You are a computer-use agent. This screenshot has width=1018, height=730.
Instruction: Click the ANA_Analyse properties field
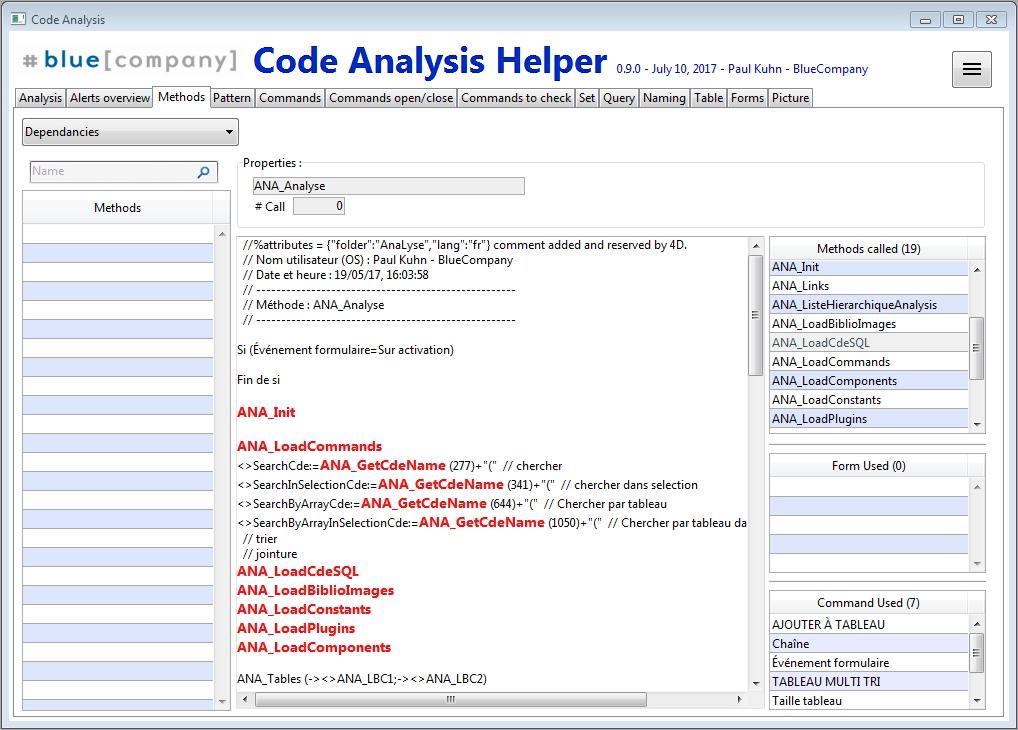[388, 186]
